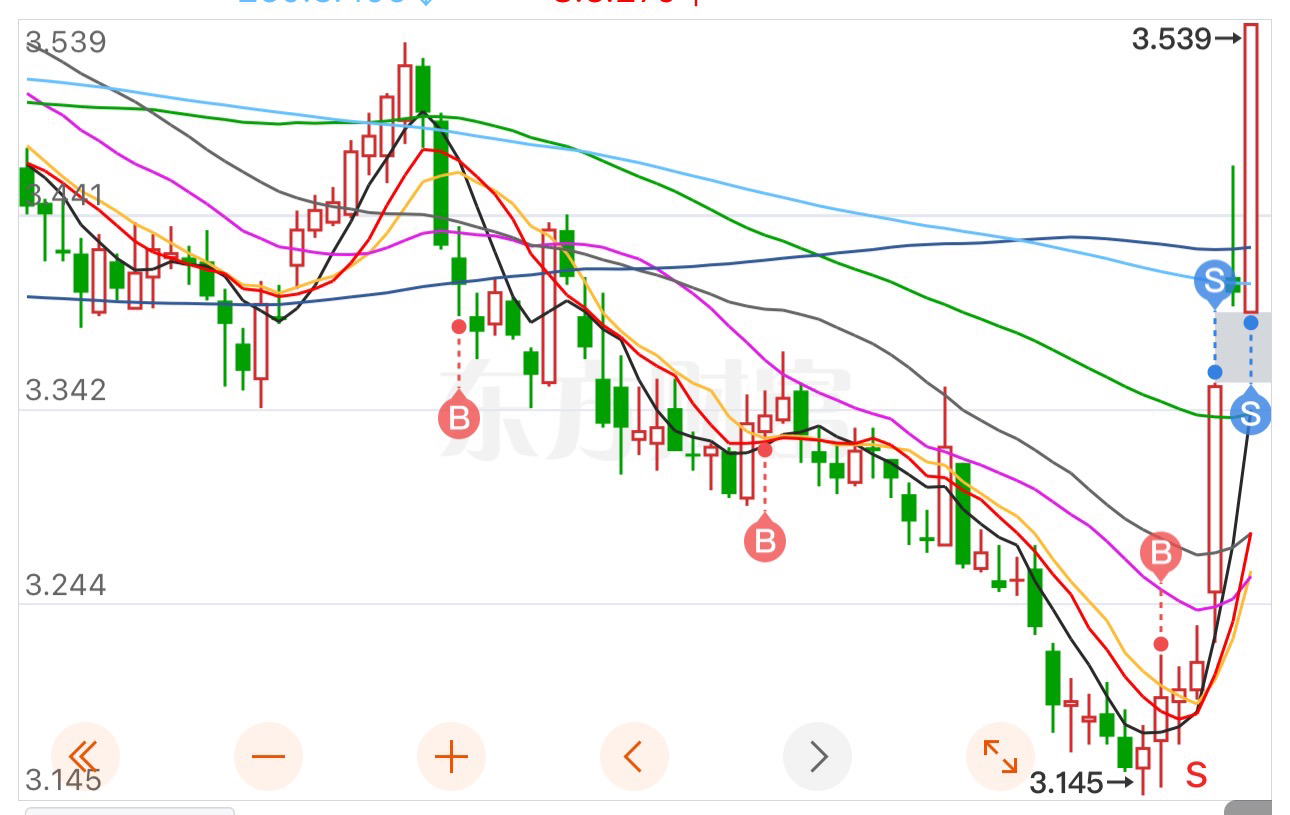This screenshot has width=1290, height=815.
Task: Tap the lower blue S sell marker
Action: [x=1251, y=413]
